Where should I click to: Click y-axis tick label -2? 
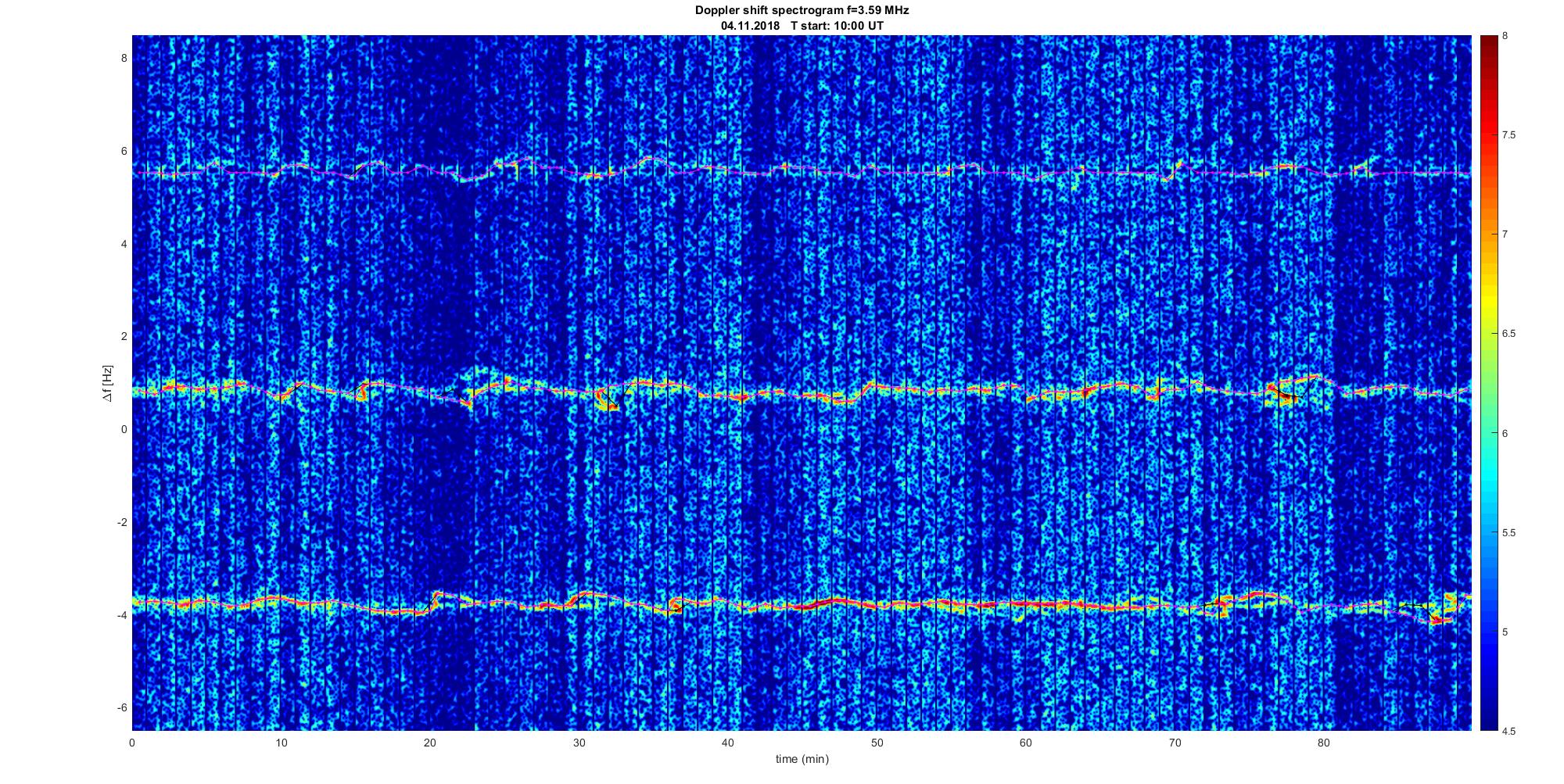point(122,522)
